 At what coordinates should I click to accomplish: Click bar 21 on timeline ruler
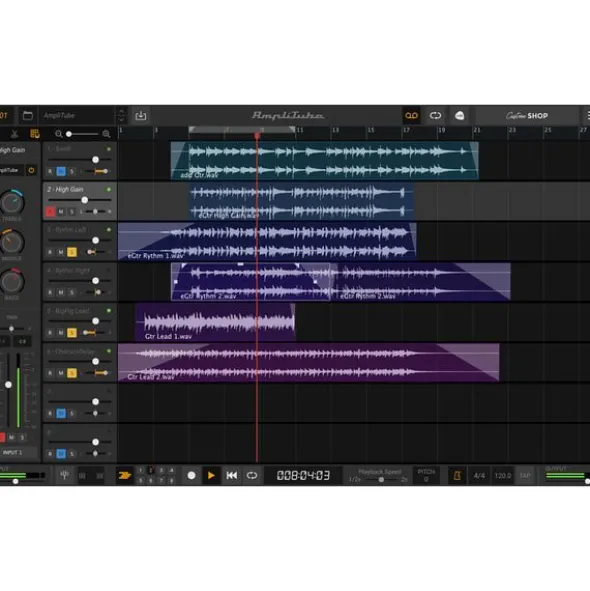(477, 130)
